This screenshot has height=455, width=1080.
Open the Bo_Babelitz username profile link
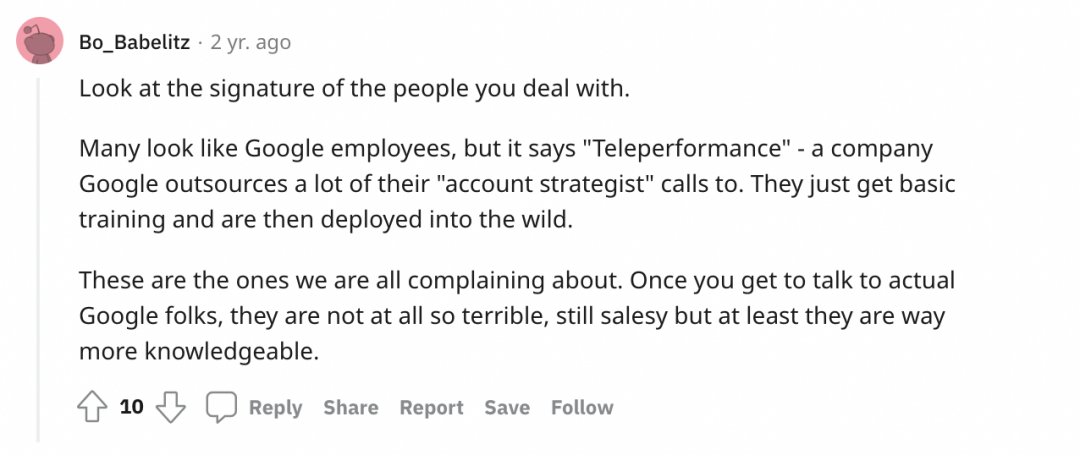[x=135, y=43]
